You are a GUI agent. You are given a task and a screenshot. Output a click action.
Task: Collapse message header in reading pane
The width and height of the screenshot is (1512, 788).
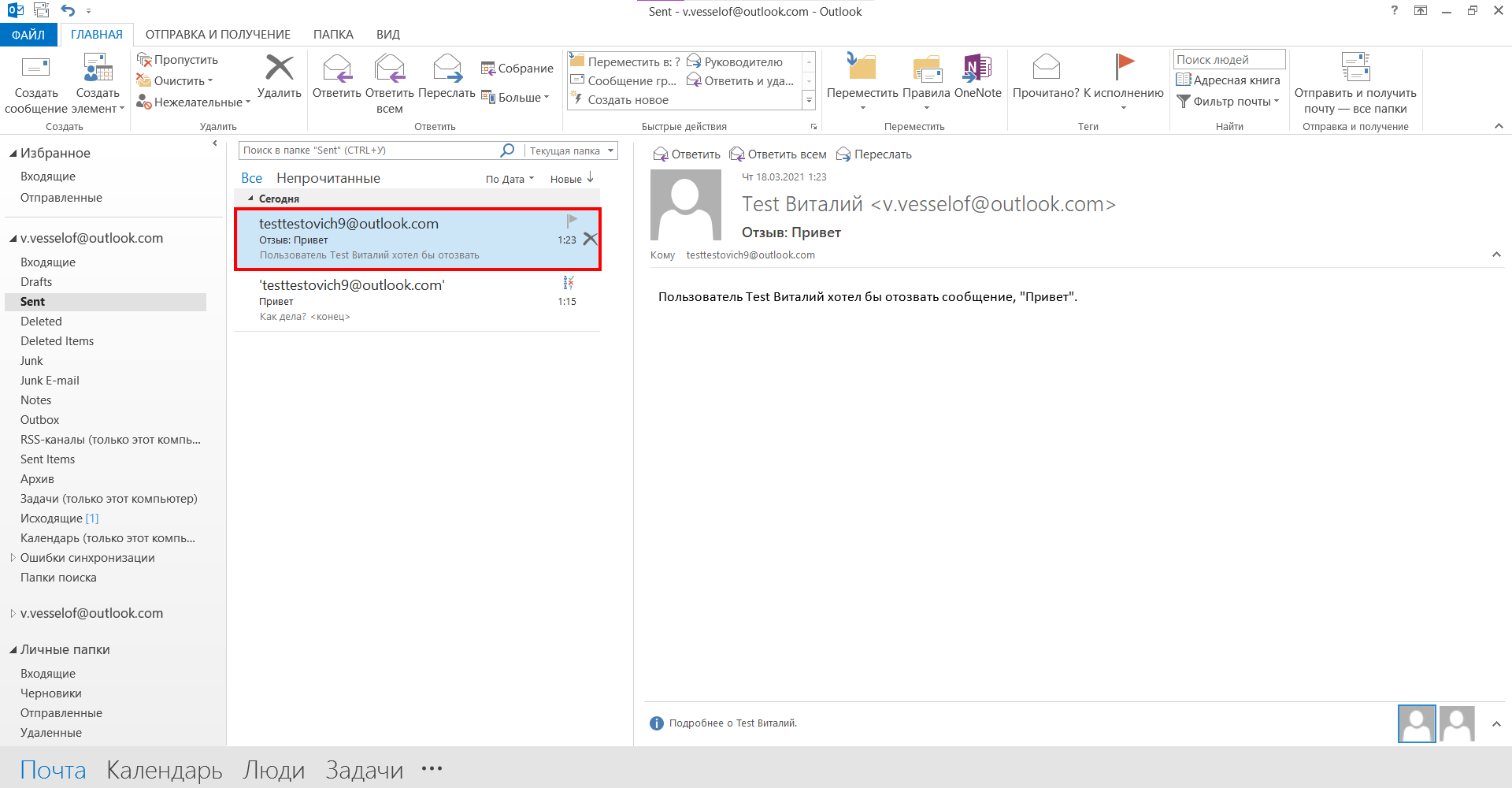click(x=1496, y=255)
